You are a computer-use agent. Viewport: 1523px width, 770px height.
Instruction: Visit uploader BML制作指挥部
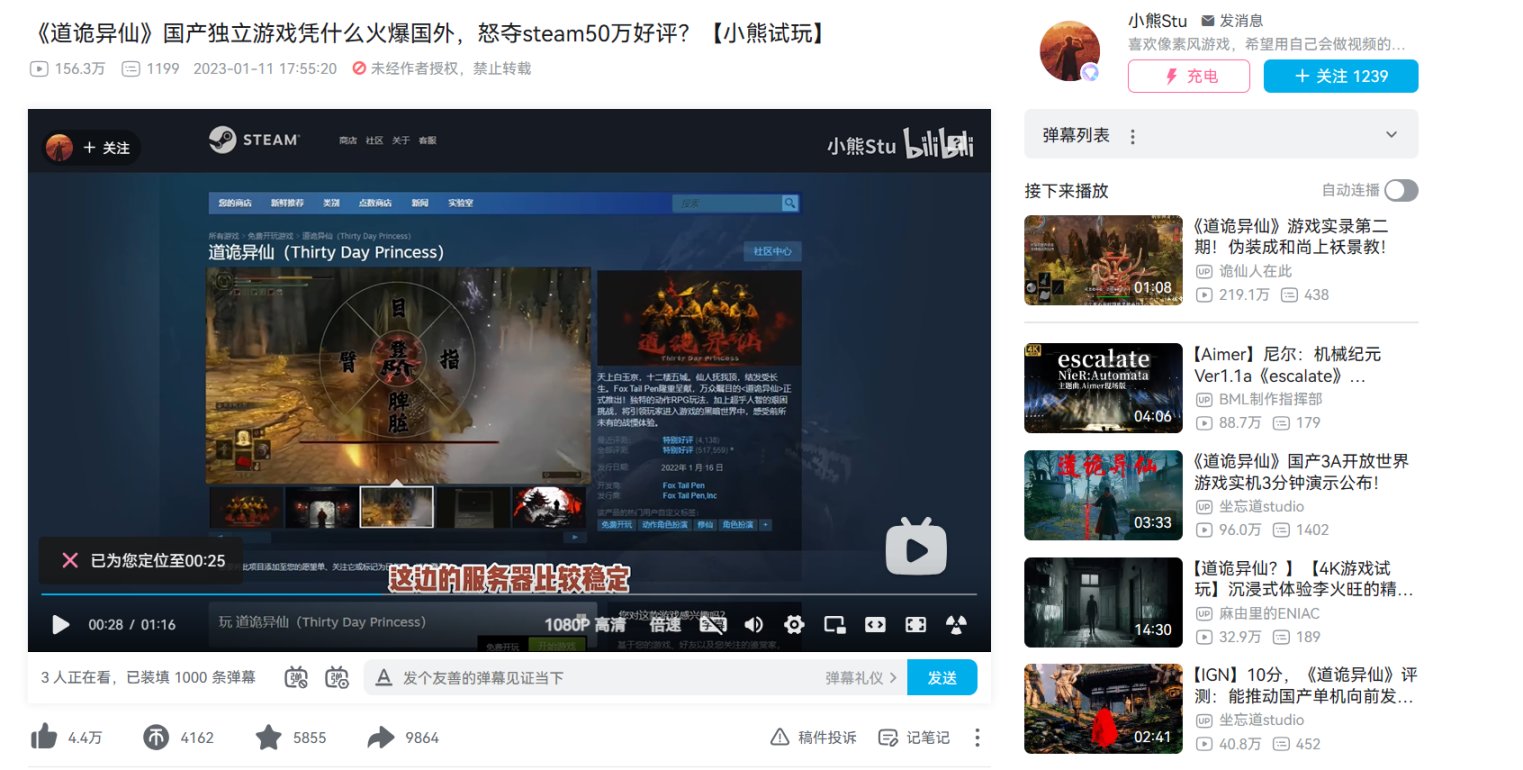(1270, 399)
